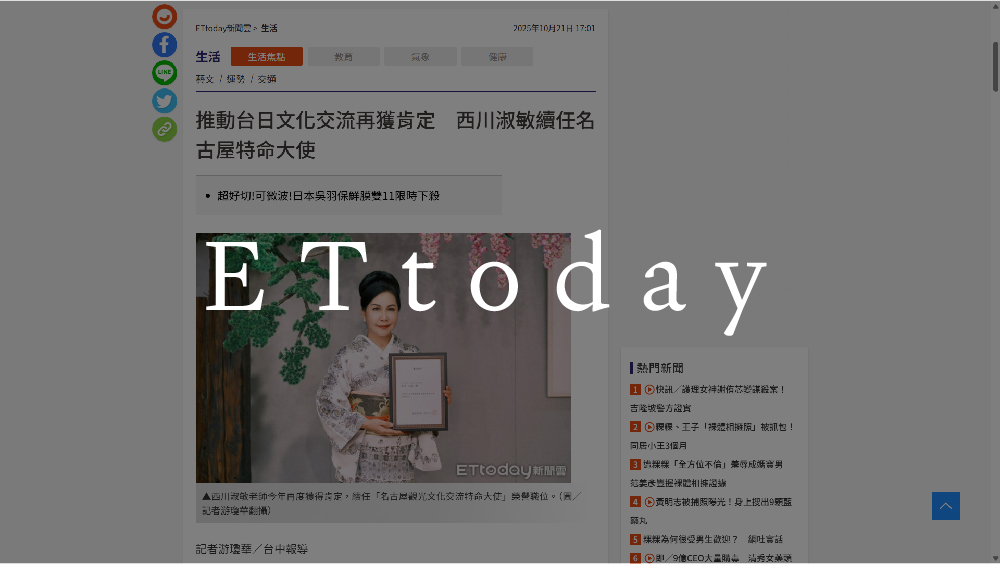This screenshot has height=564, width=1000.
Task: Open hot news item 2 about 粿粿、王子
Action: [712, 436]
